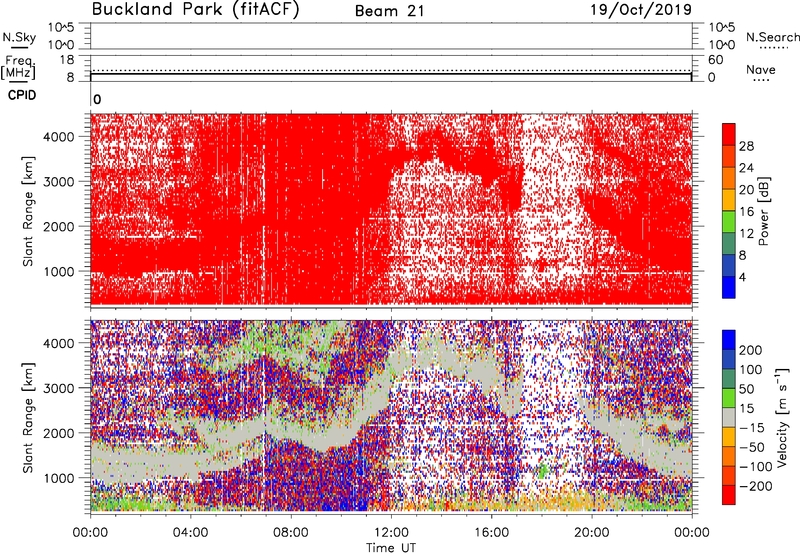Click the '08:00' time tick label
The height and width of the screenshot is (554, 800).
point(291,533)
